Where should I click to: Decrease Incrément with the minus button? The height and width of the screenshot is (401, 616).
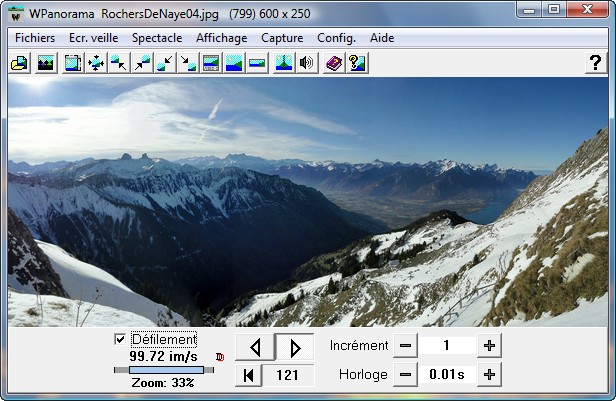point(405,346)
